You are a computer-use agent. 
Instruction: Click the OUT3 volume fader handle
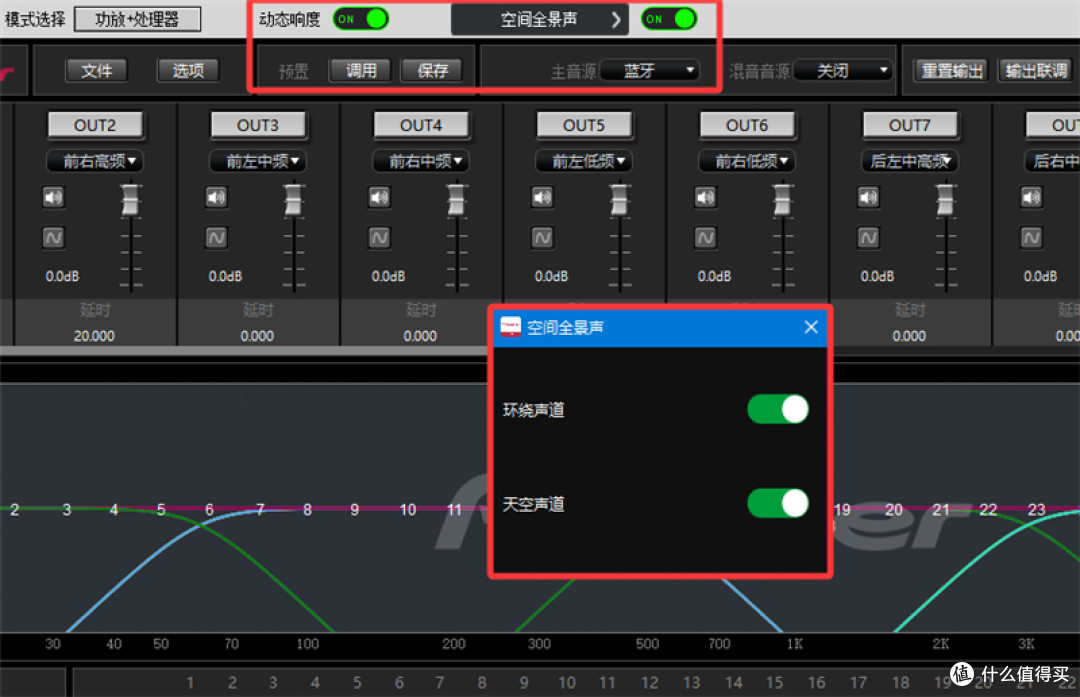[x=293, y=200]
